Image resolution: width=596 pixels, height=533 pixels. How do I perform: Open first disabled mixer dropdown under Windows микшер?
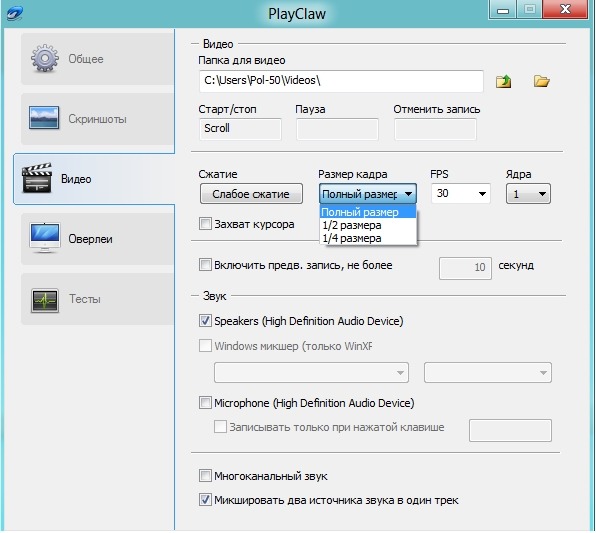pyautogui.click(x=311, y=373)
